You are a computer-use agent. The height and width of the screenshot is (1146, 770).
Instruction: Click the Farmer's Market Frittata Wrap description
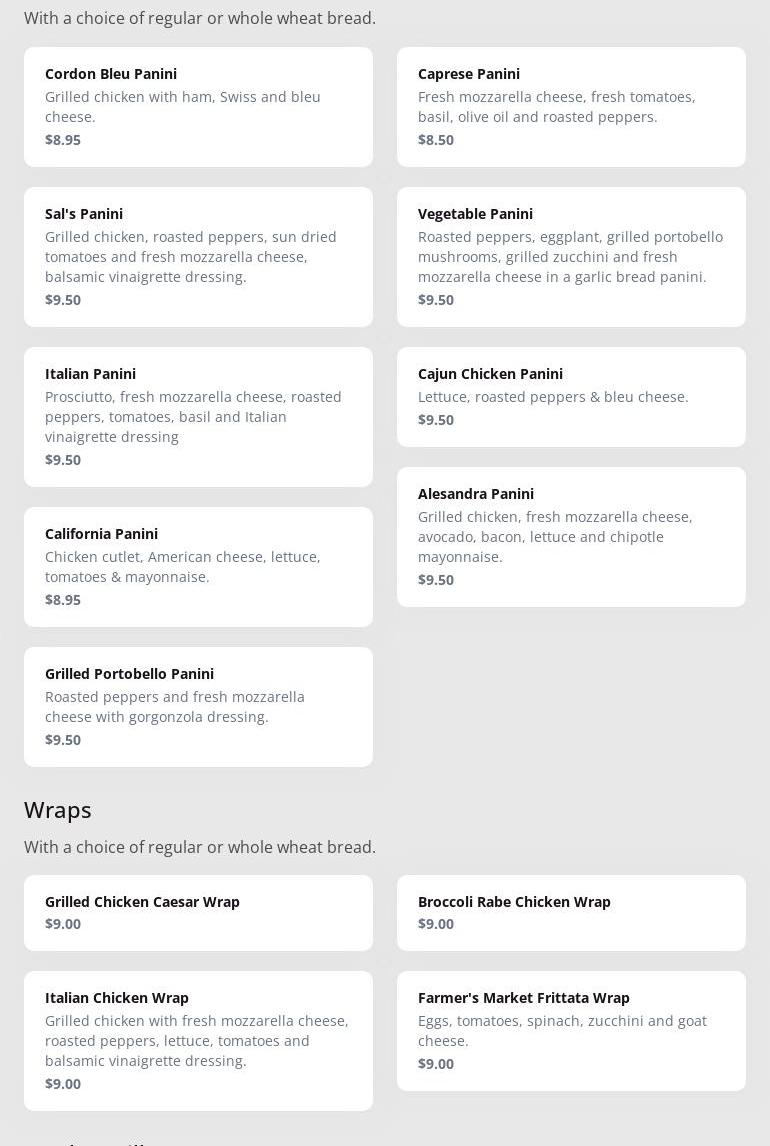[x=562, y=1030]
